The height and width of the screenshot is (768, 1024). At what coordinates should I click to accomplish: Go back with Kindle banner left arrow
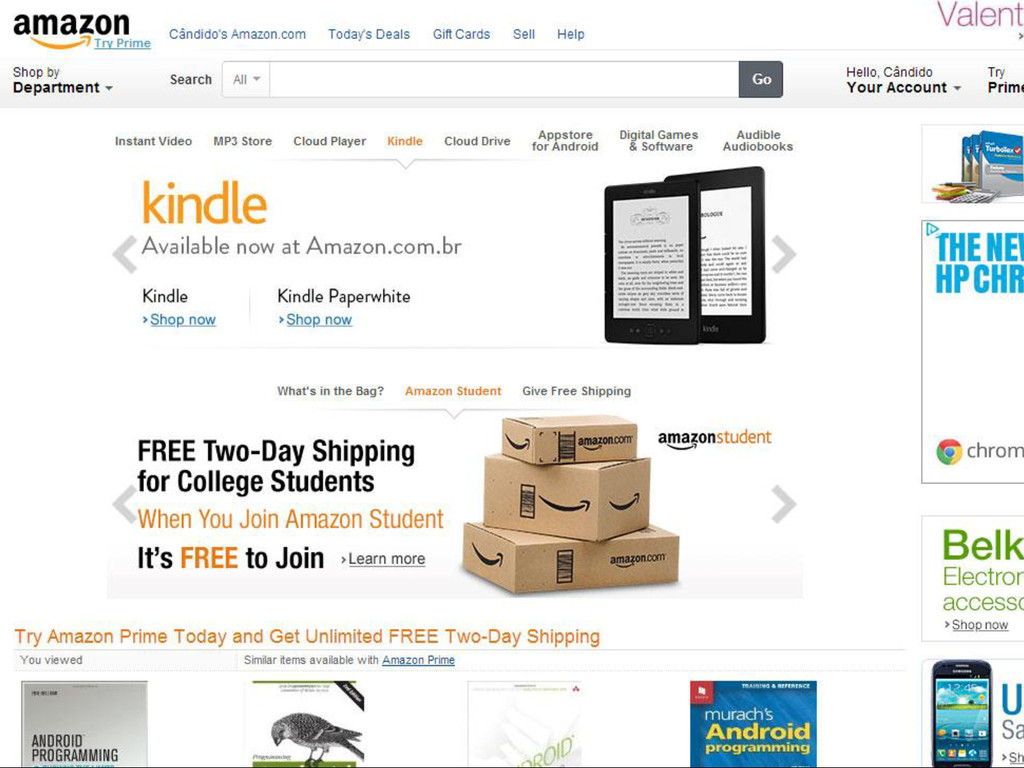124,254
